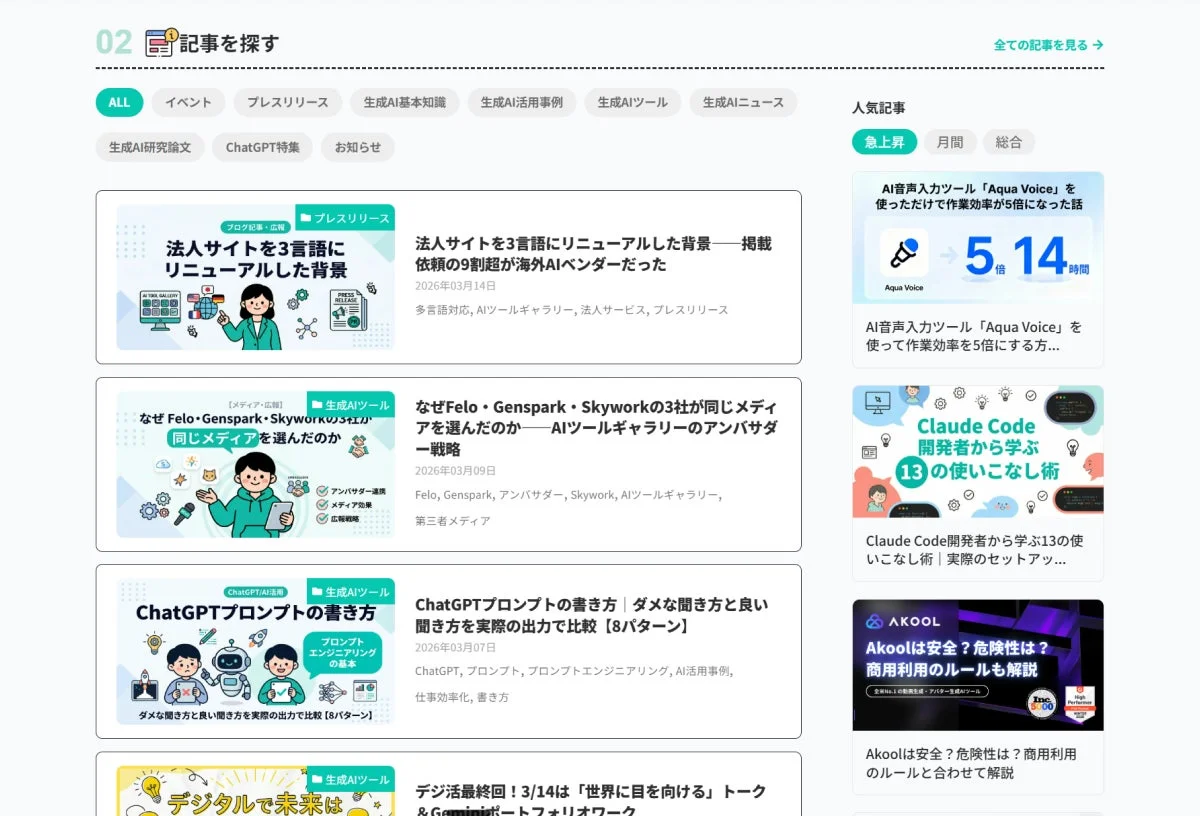Screen dimensions: 1200x816
Task: Select the 生成AIニュース category filter
Action: 743,102
